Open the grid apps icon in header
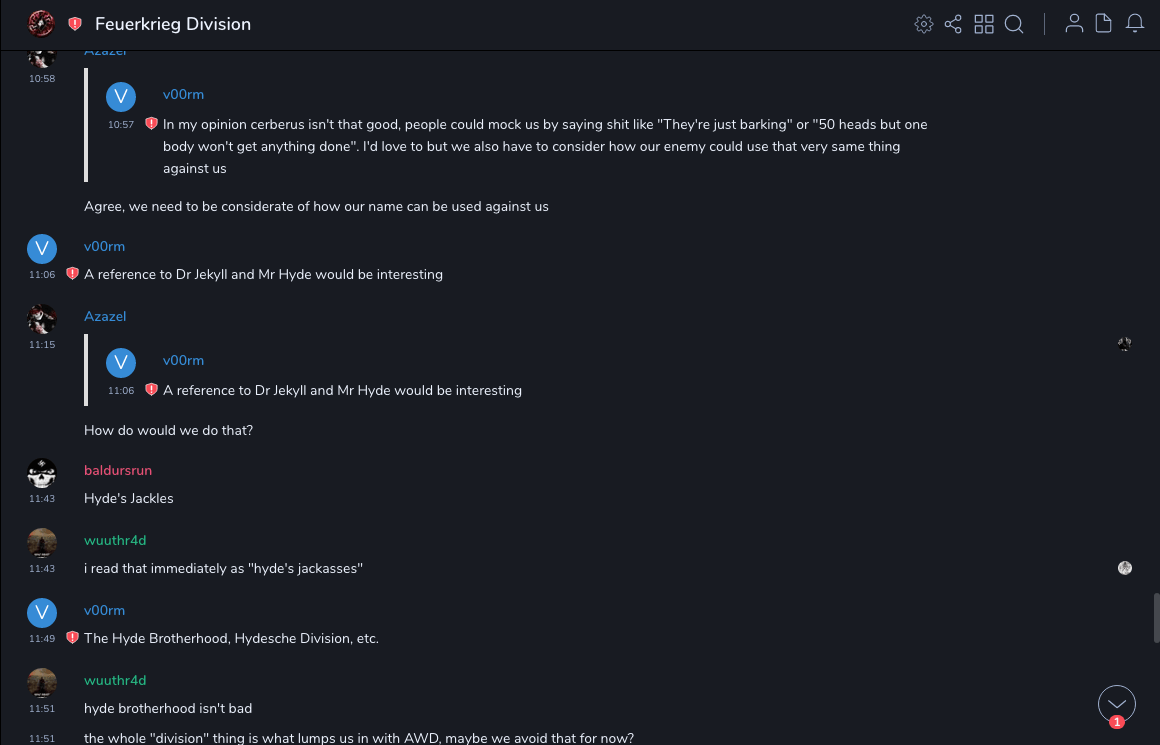This screenshot has height=745, width=1160. [x=984, y=24]
